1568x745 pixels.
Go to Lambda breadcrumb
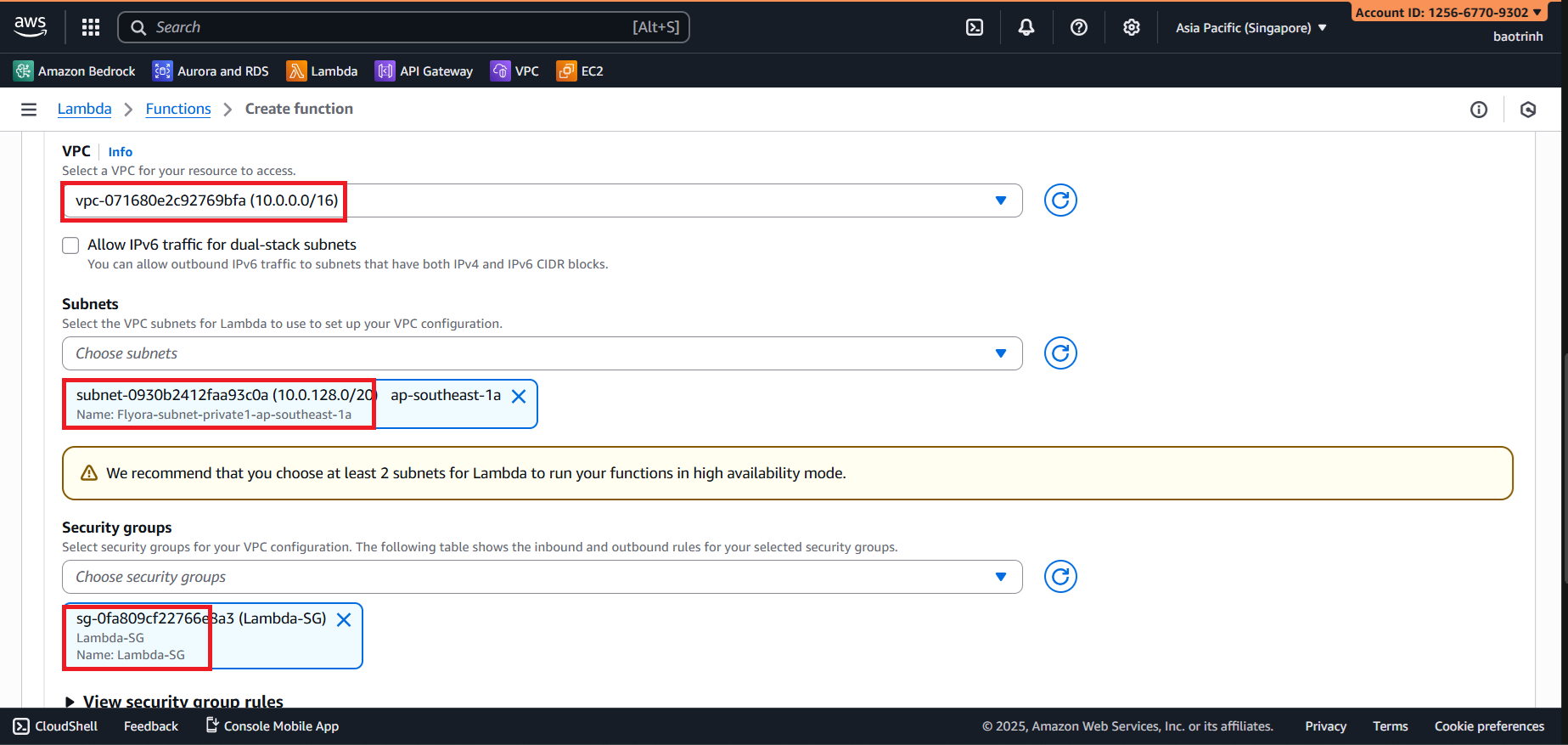pos(84,109)
